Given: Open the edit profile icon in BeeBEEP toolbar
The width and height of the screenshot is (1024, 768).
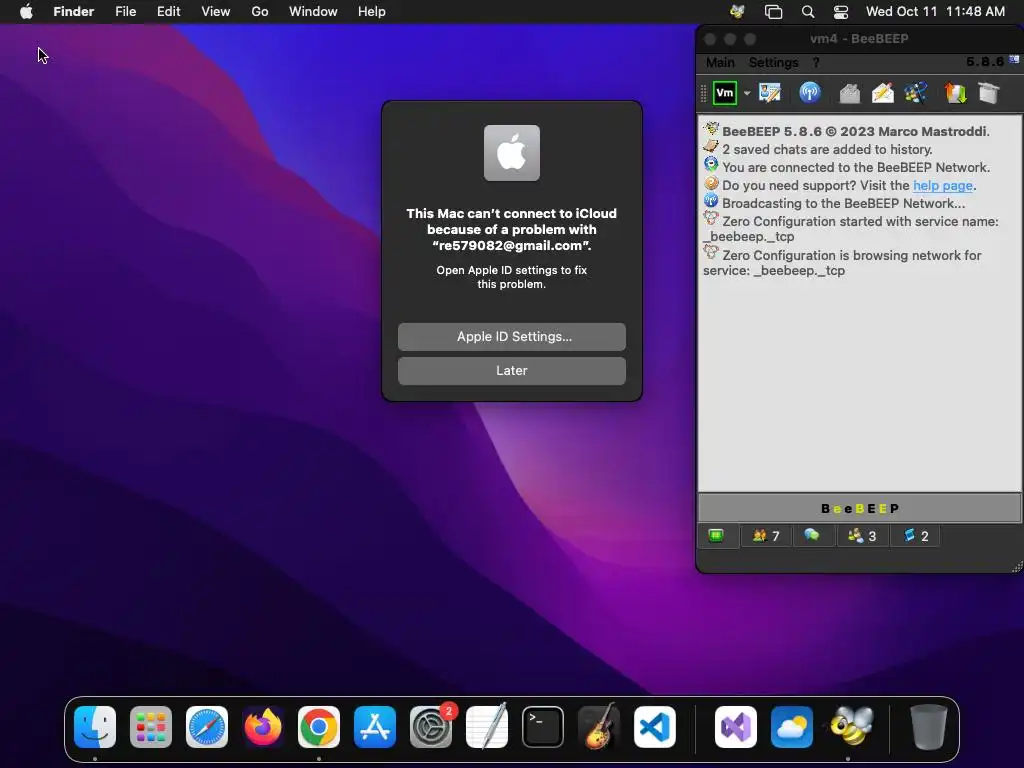Looking at the screenshot, I should (x=770, y=93).
